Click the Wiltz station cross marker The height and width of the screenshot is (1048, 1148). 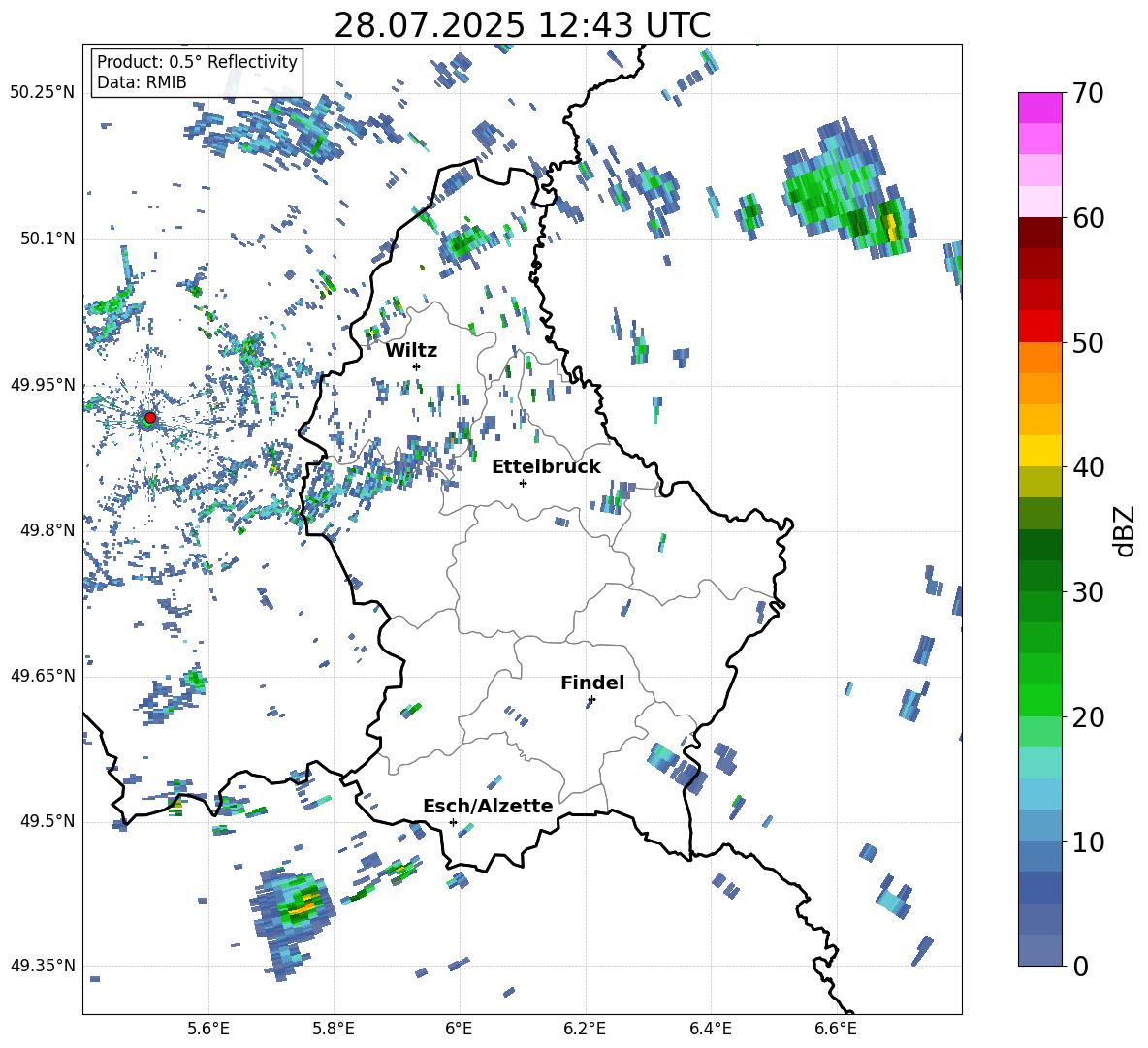click(x=417, y=366)
